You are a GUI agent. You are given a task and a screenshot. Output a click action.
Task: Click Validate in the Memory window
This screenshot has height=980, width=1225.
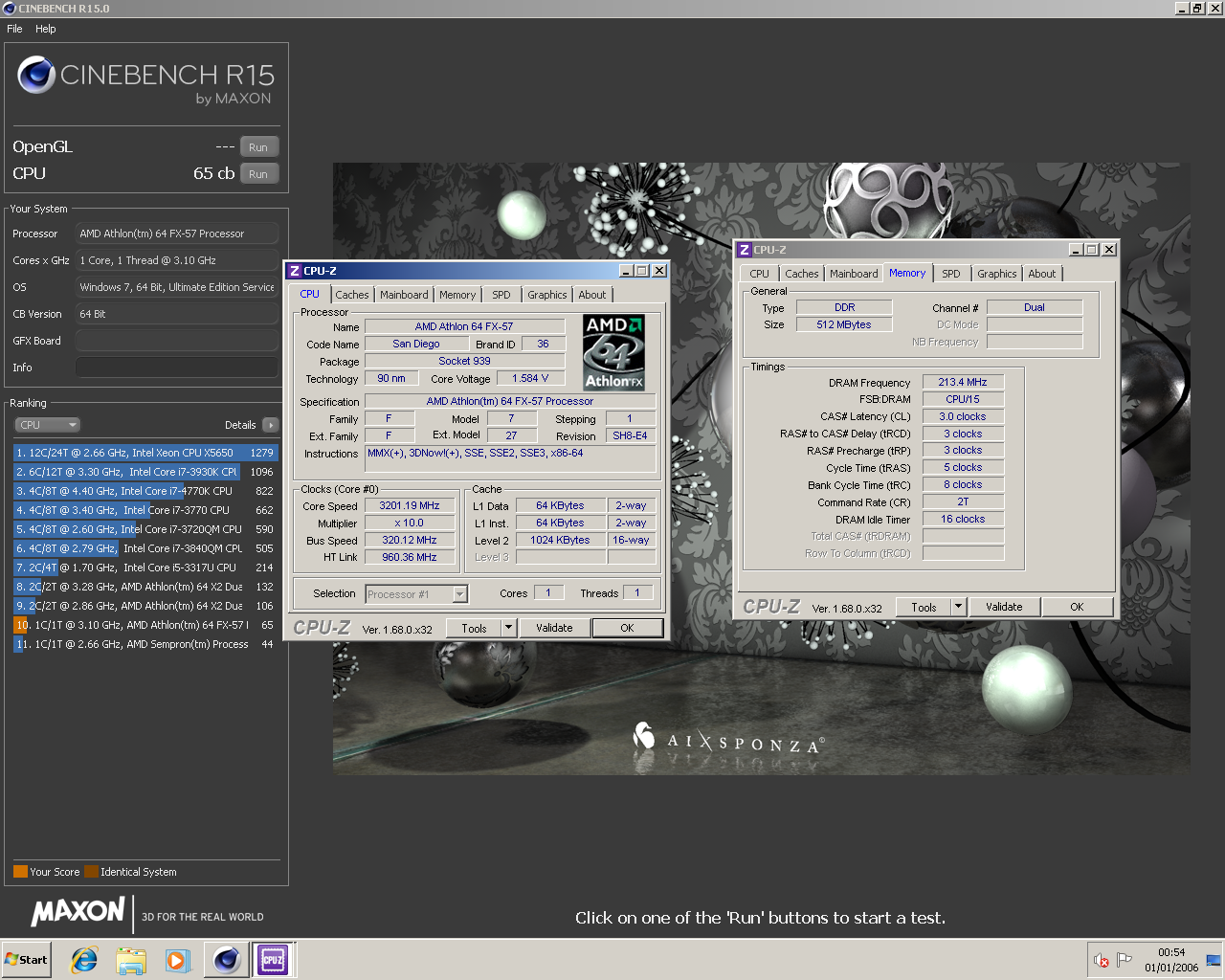1004,607
